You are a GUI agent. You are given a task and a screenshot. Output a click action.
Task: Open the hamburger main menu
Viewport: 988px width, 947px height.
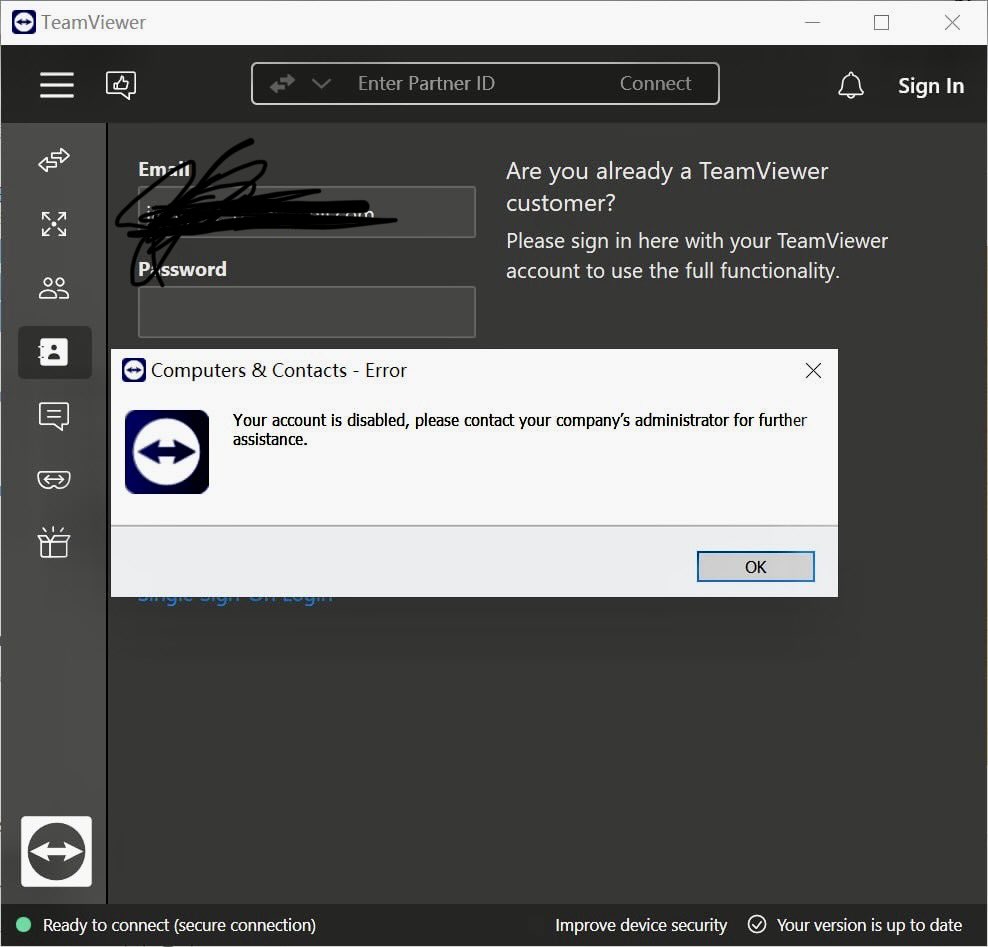[57, 84]
